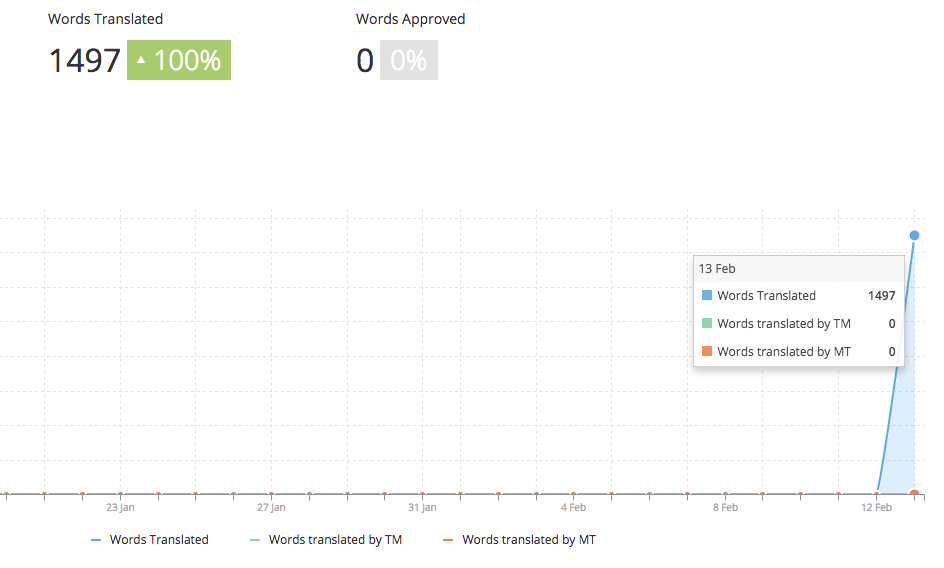Click the 8 Feb axis label
Viewport: 944px width, 568px height.
pyautogui.click(x=725, y=507)
